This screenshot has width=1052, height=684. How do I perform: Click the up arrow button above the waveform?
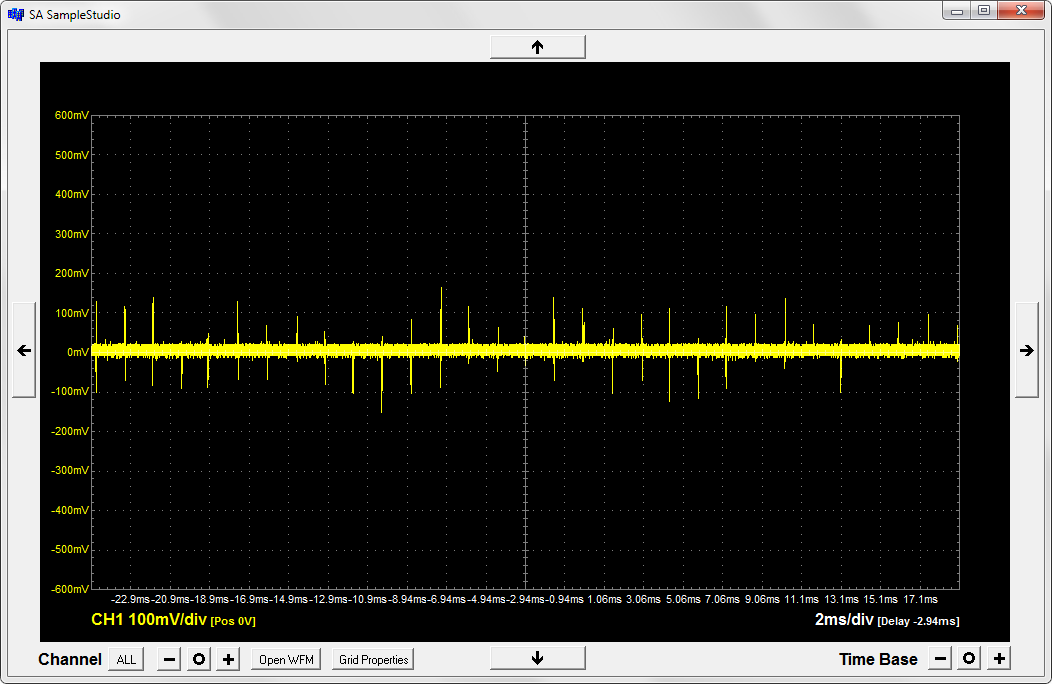click(x=537, y=47)
